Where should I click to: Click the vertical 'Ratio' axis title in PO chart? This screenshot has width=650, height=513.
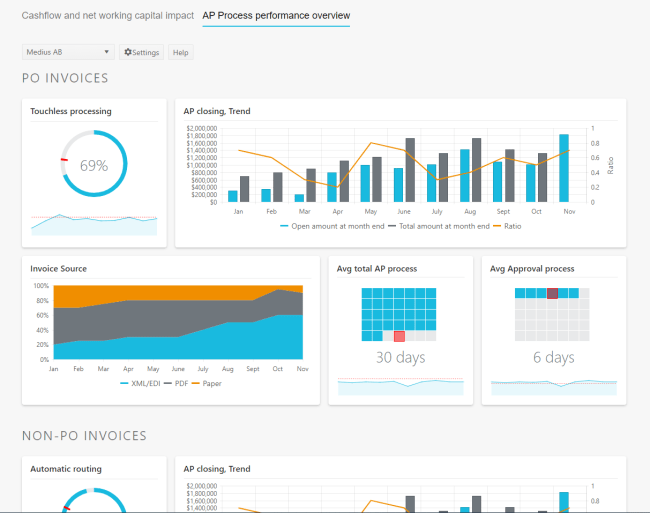[x=610, y=165]
